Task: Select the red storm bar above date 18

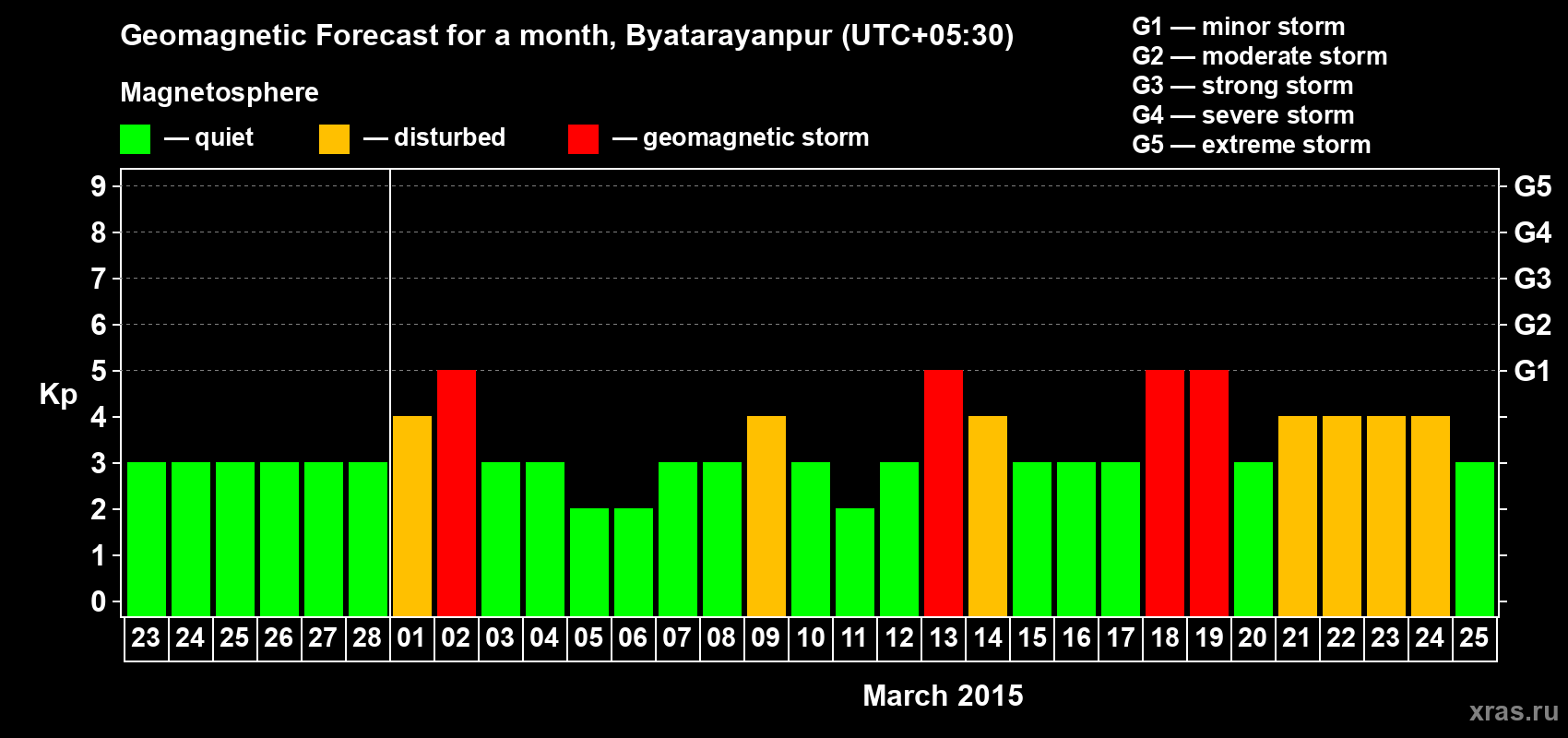Action: click(x=1165, y=494)
